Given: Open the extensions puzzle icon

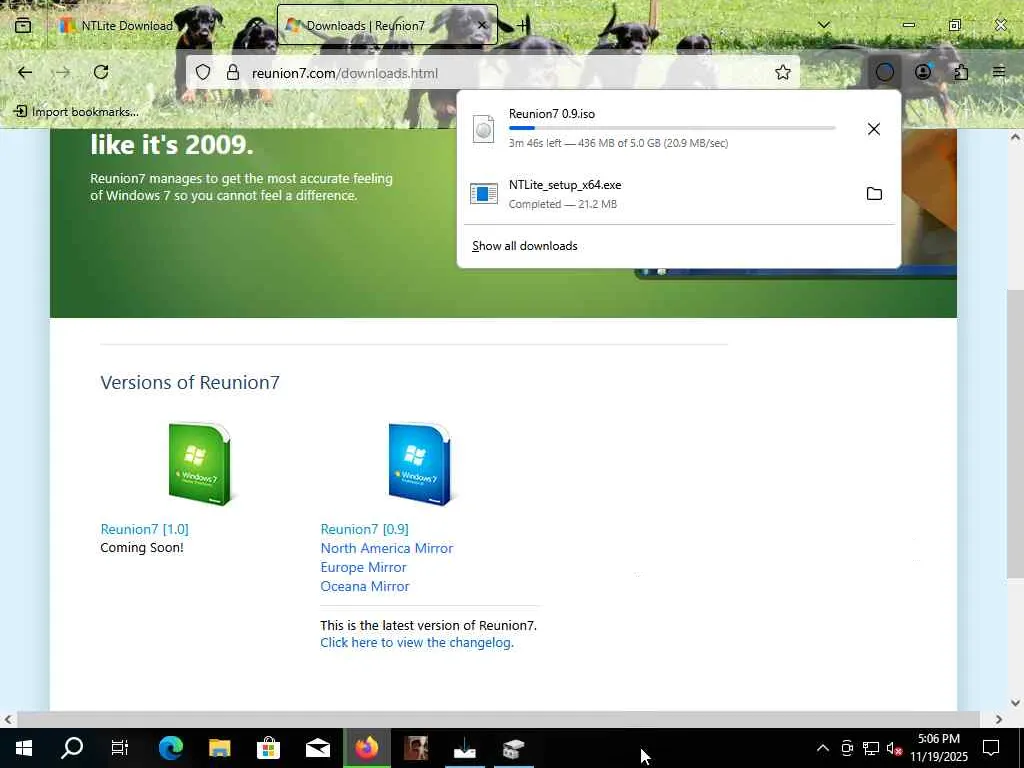Looking at the screenshot, I should 961,72.
